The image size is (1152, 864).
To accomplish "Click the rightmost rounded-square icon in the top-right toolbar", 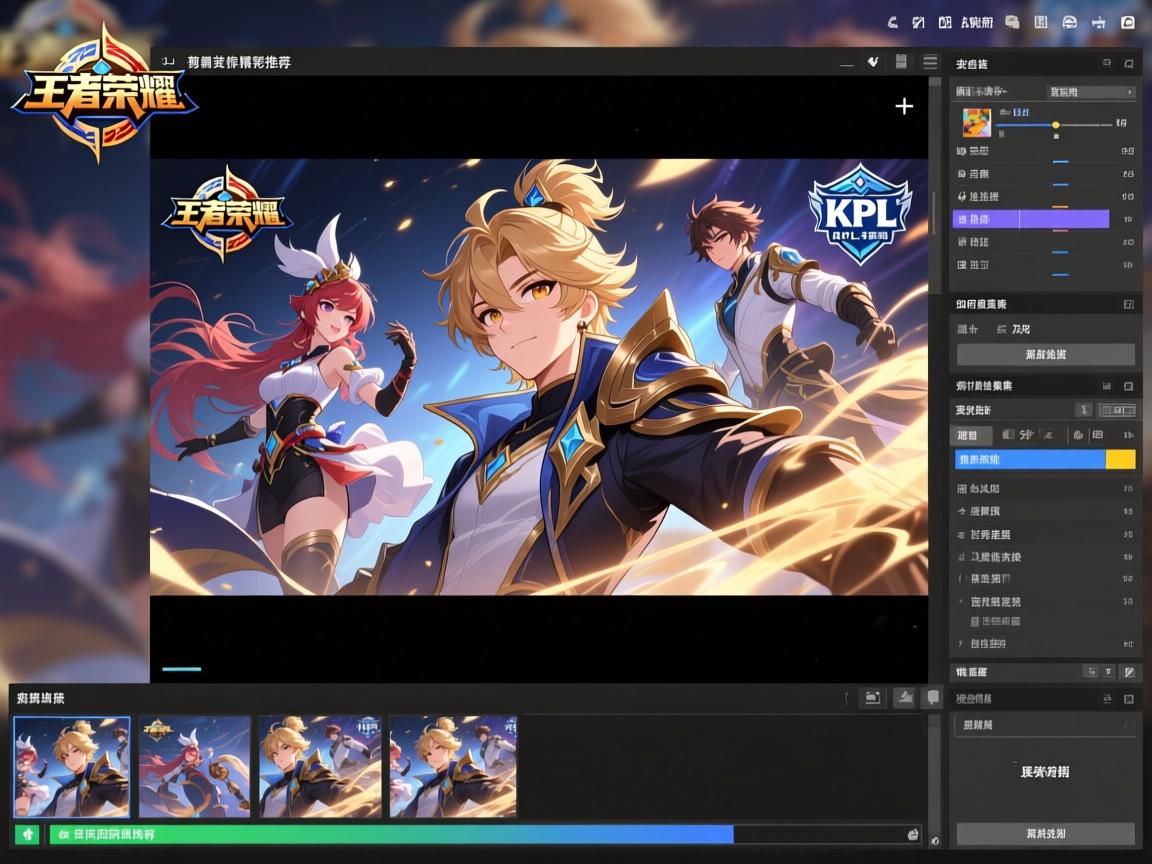I will [x=1128, y=22].
